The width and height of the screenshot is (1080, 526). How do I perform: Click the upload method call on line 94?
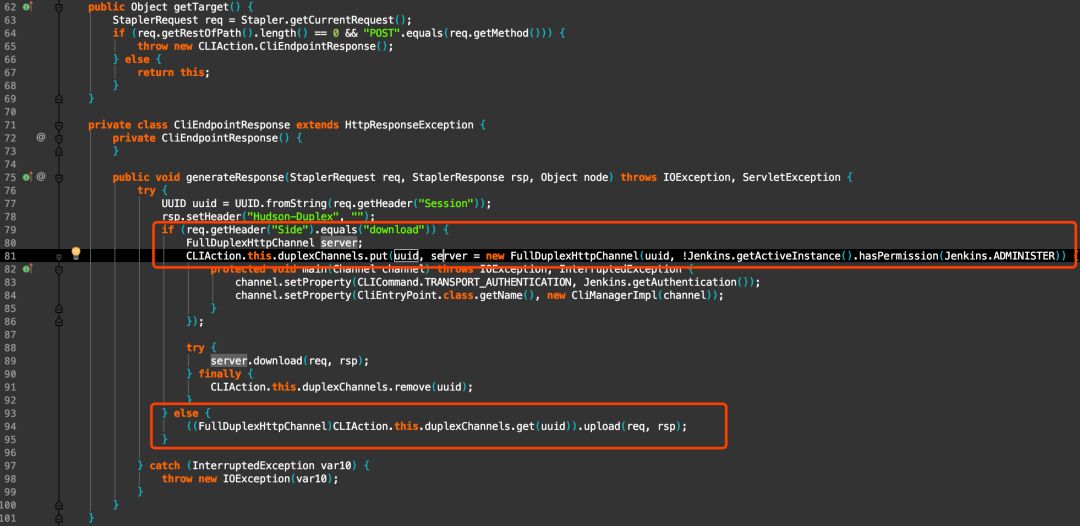(x=602, y=426)
